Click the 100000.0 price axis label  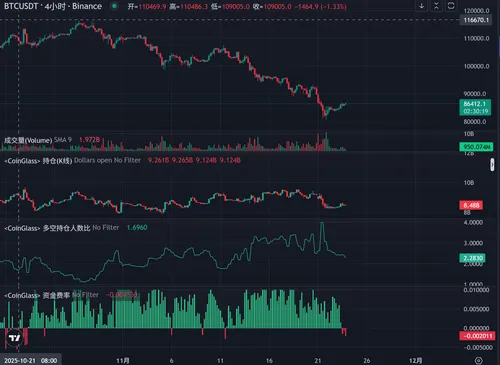tap(476, 66)
